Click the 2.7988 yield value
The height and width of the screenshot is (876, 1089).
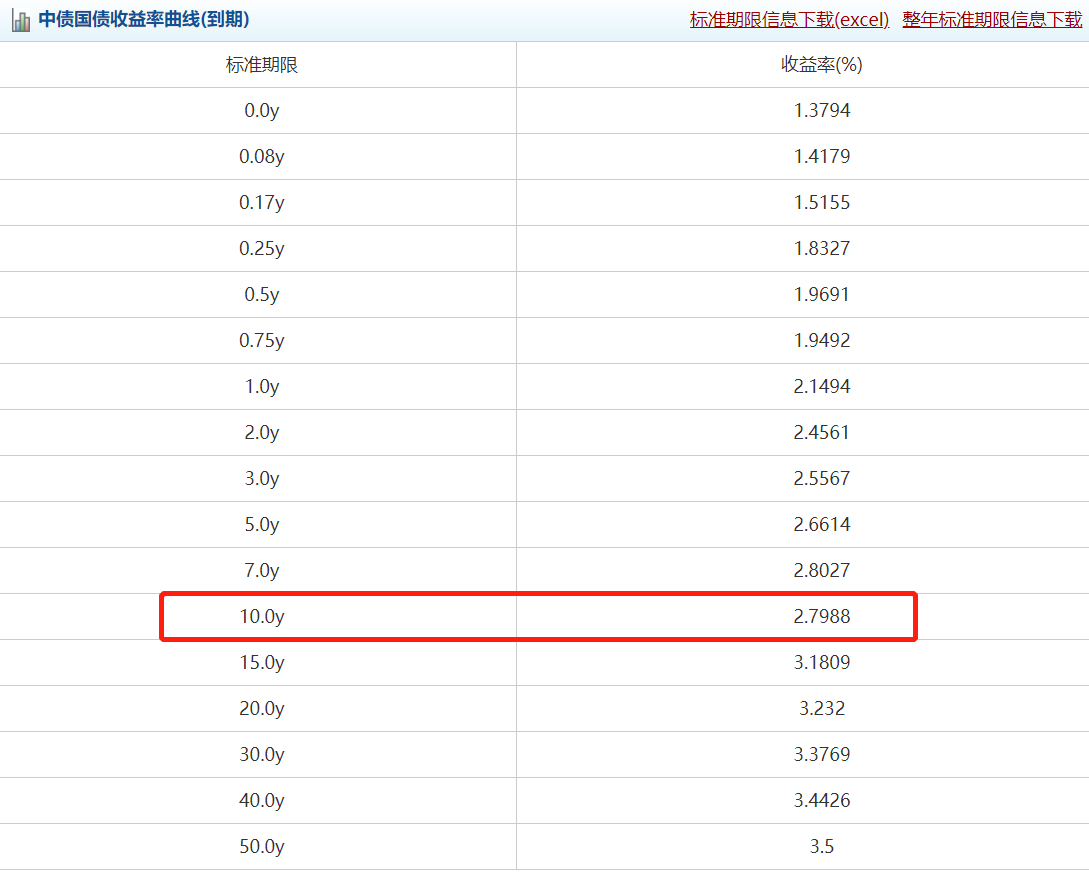click(x=821, y=617)
